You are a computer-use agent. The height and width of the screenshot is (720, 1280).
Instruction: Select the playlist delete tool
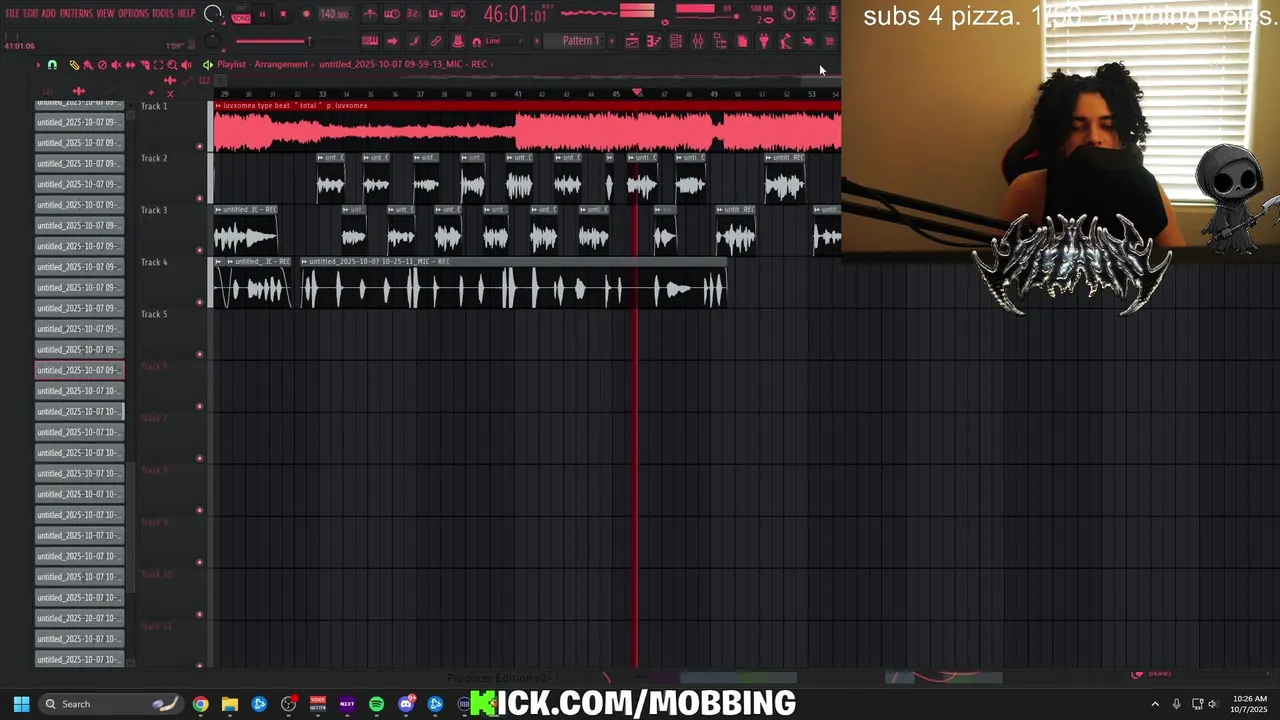(x=102, y=65)
